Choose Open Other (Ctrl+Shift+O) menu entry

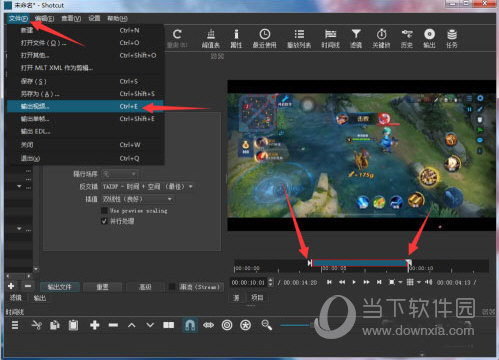point(85,55)
